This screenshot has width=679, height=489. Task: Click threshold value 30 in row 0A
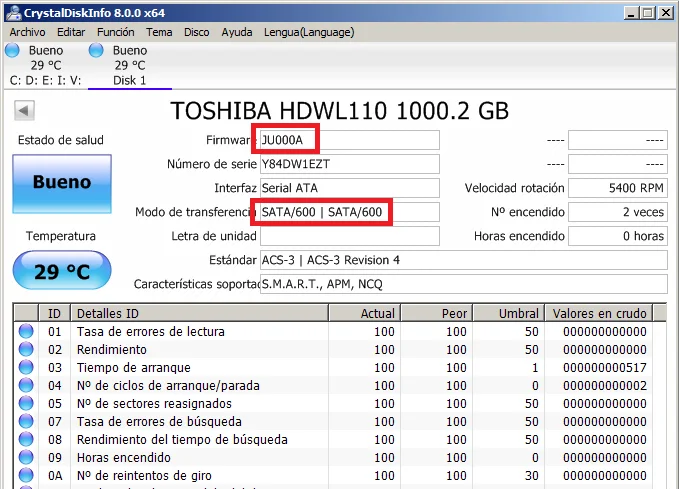531,476
